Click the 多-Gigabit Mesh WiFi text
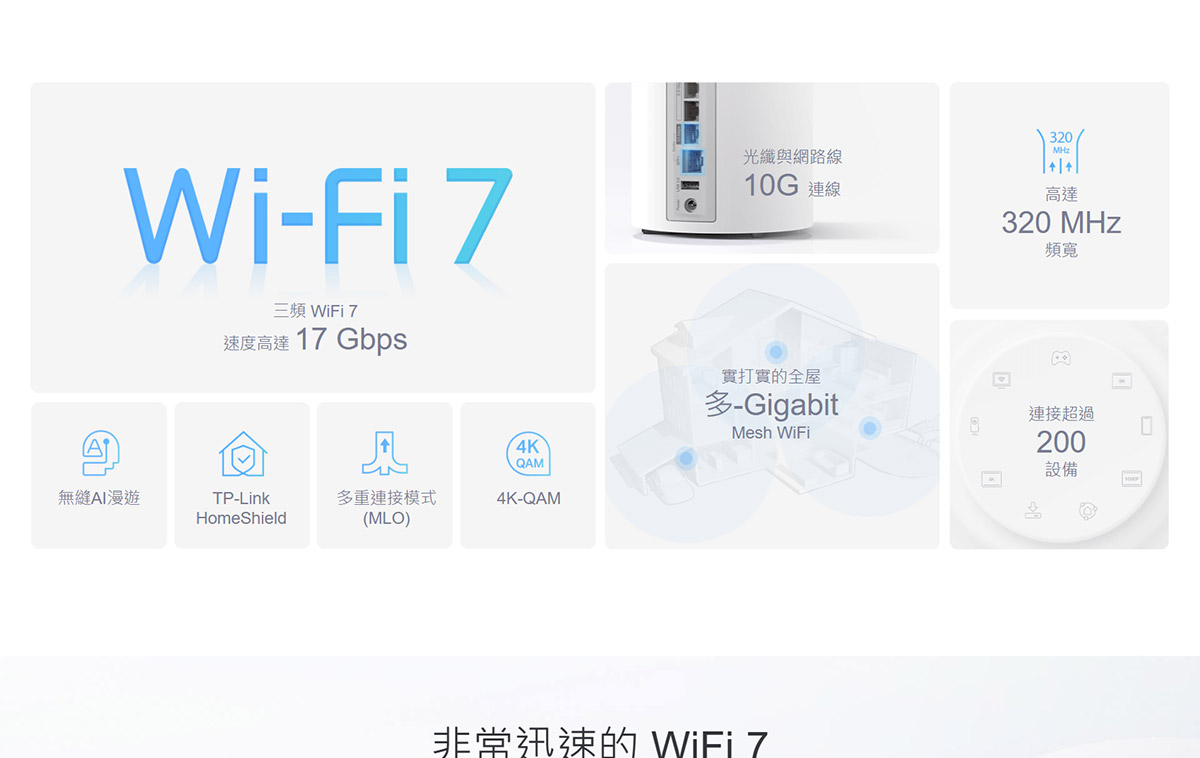Viewport: 1200px width, 758px height. 772,405
